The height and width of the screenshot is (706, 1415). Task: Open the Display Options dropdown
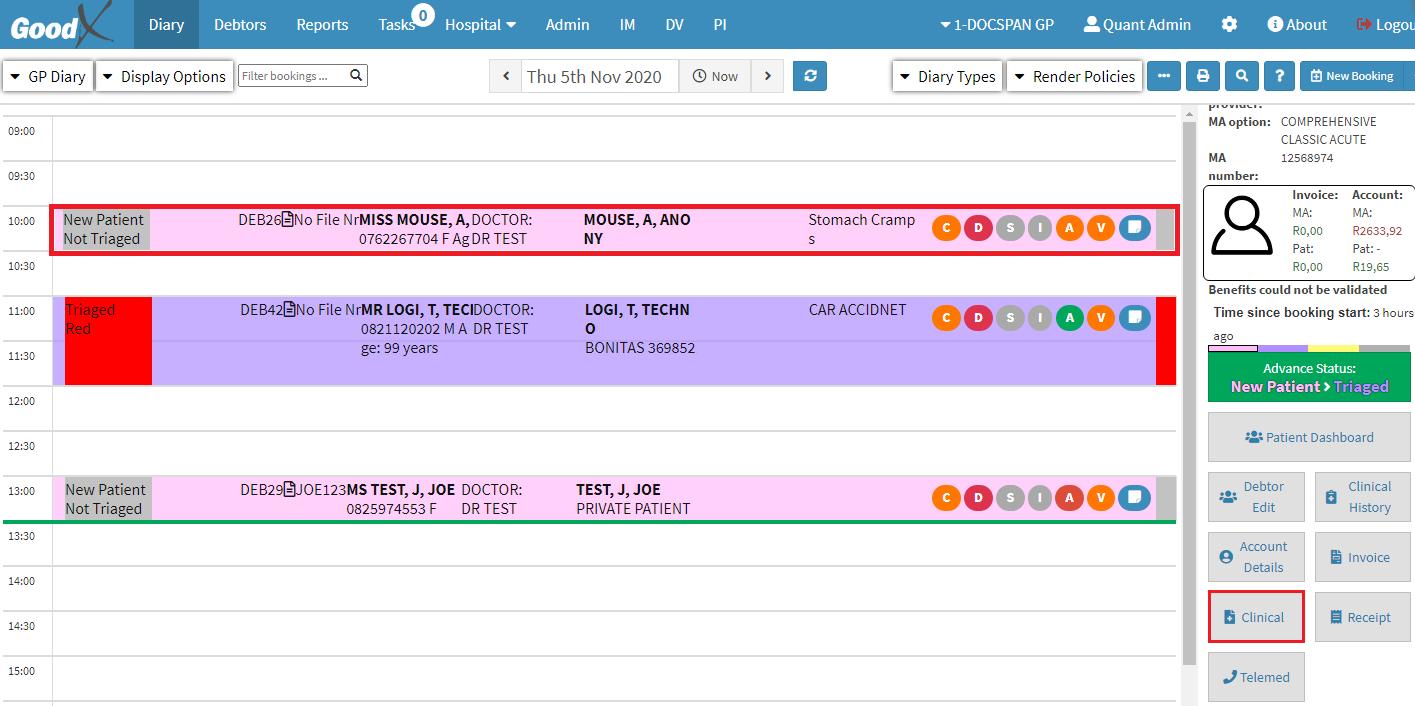(x=164, y=76)
